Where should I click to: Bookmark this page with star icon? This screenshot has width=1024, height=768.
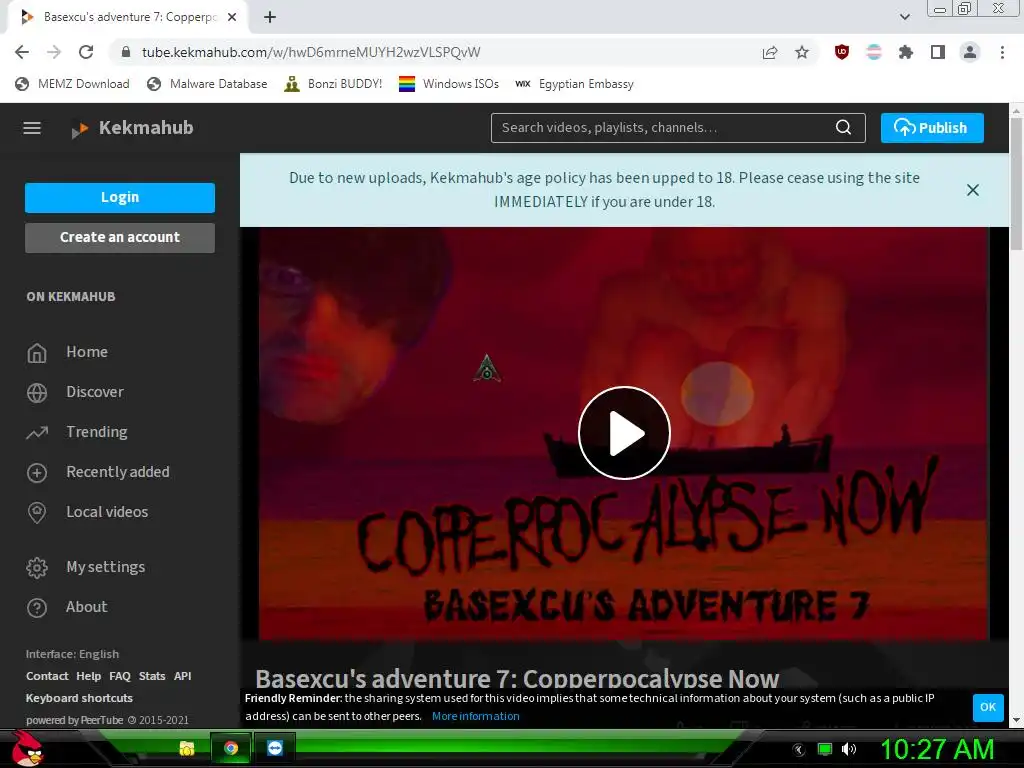802,52
